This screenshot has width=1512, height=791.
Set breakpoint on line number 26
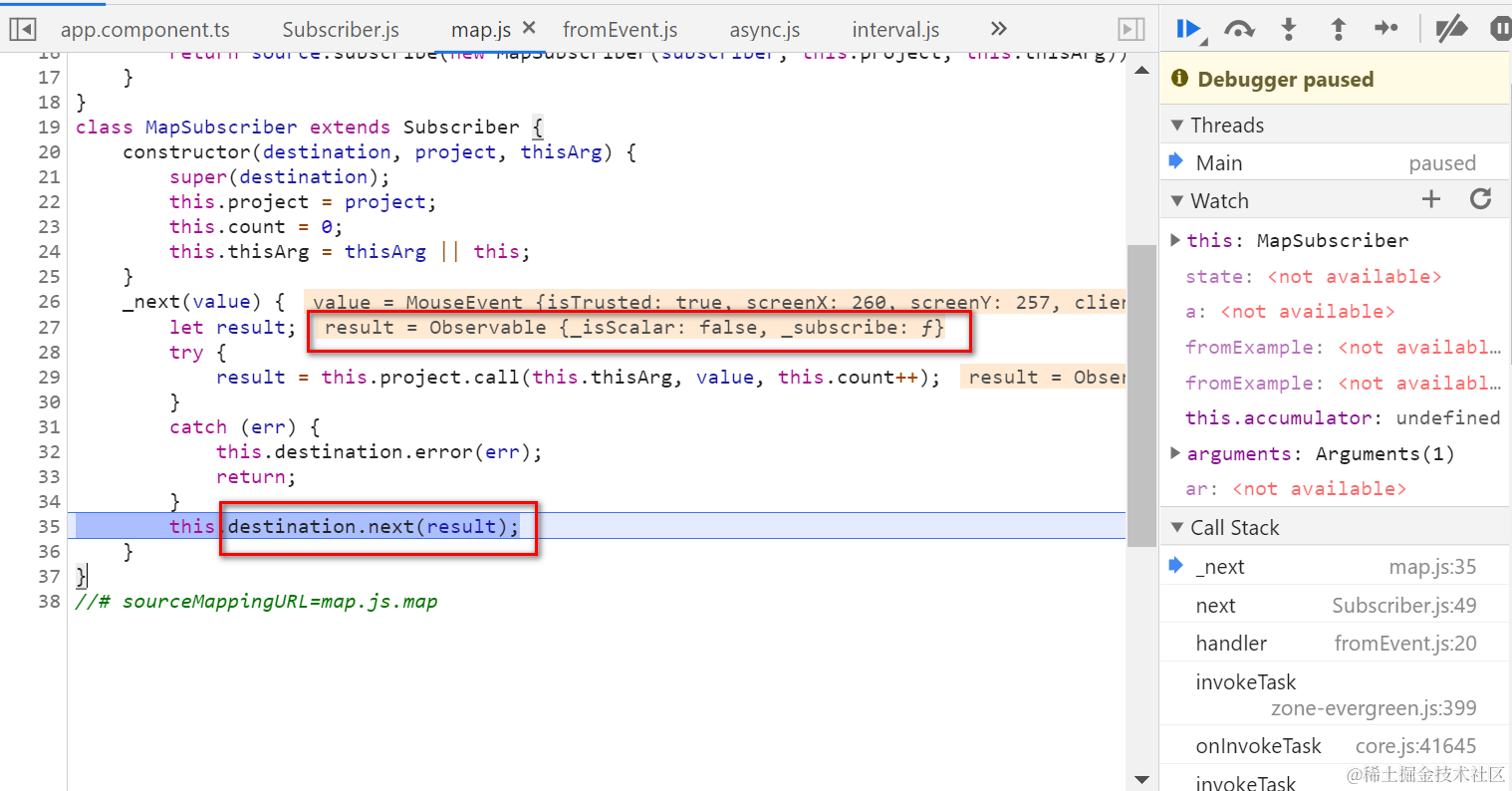(49, 301)
